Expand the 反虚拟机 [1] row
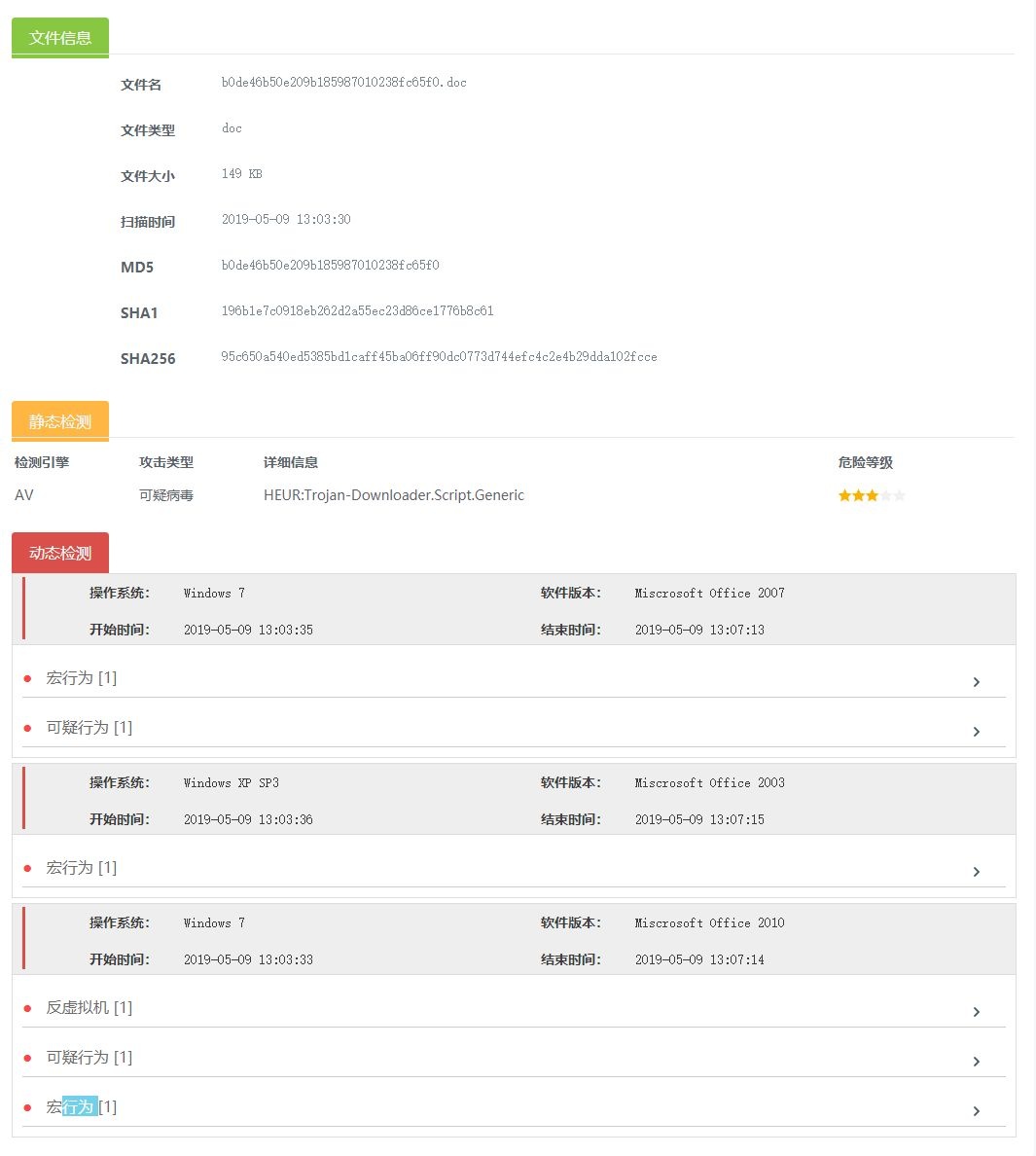The height and width of the screenshot is (1156, 1036). coord(89,1008)
